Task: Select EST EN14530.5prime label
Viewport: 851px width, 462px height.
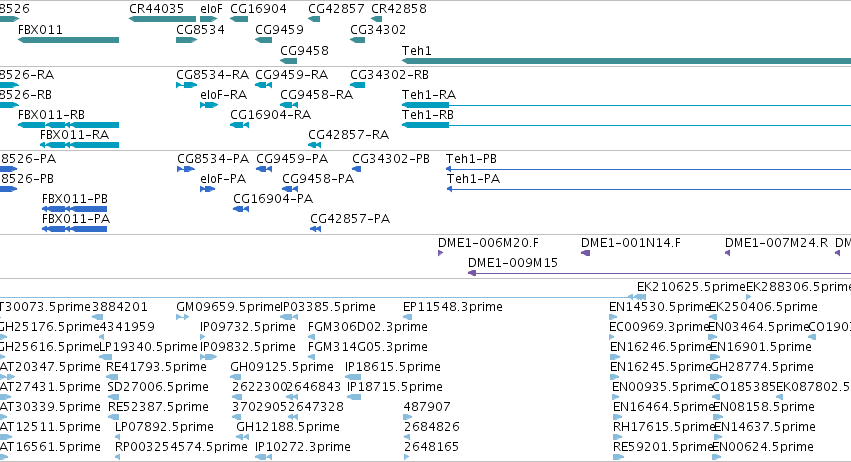Action: click(660, 307)
